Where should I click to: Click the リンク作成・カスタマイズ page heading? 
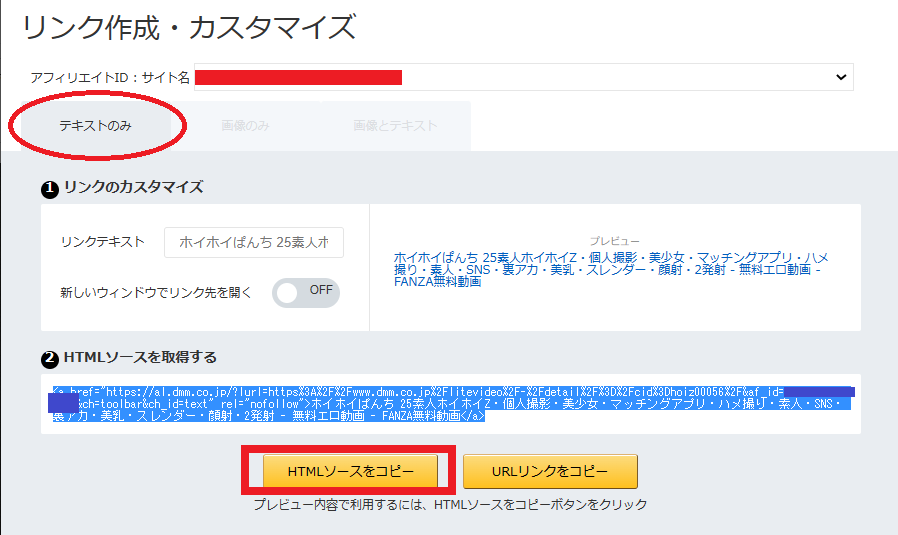pos(188,28)
